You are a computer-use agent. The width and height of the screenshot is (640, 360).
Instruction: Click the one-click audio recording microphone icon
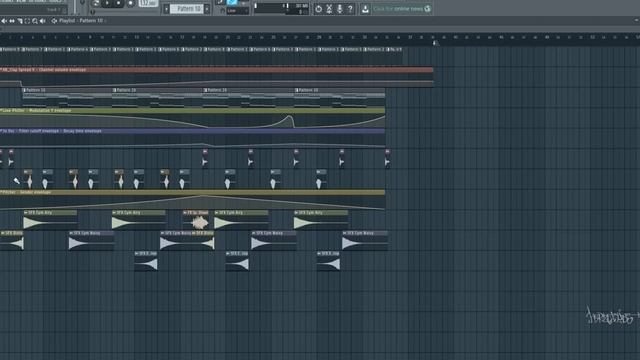coord(339,9)
